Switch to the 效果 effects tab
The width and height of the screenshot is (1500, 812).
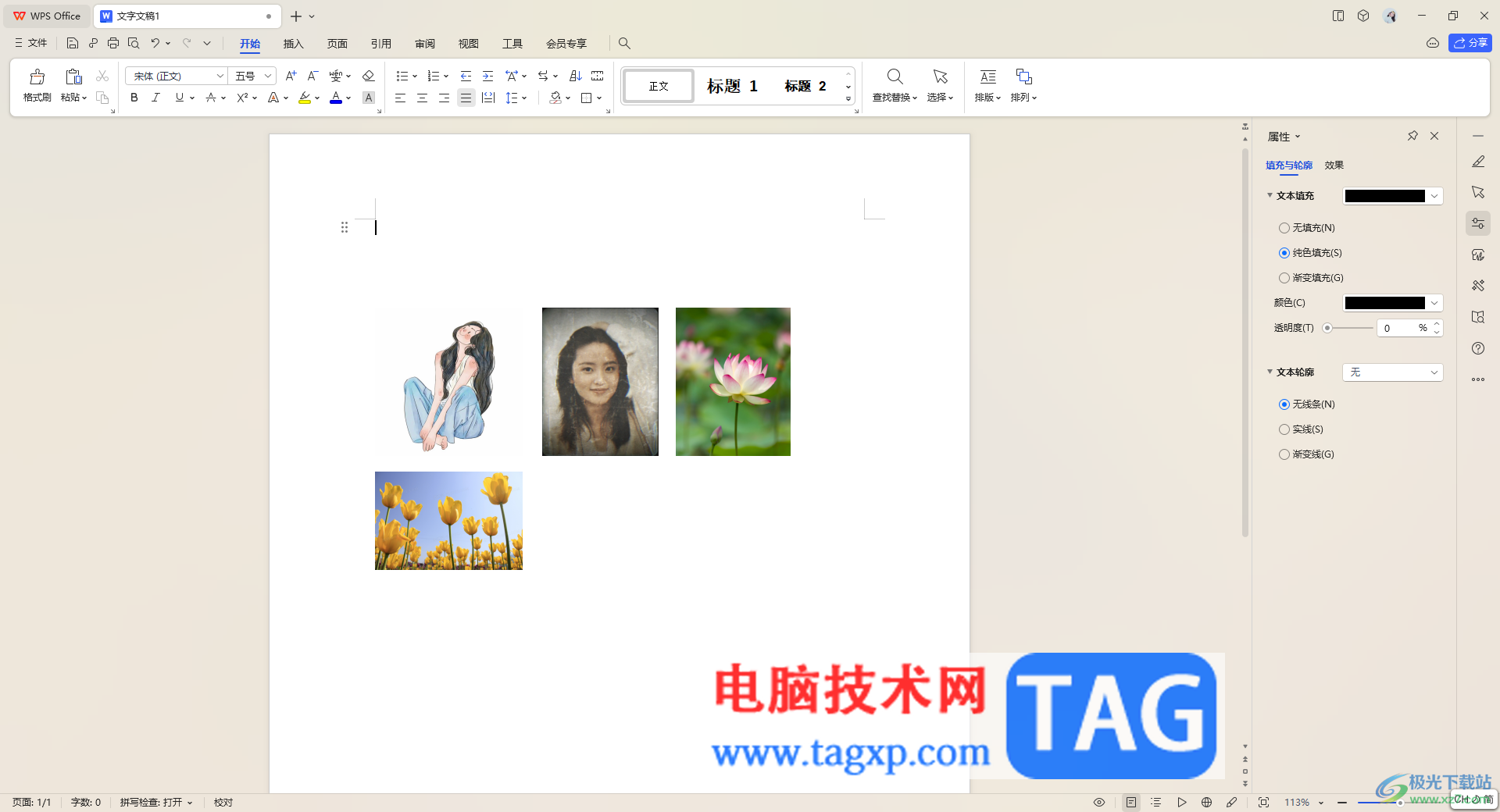tap(1334, 166)
